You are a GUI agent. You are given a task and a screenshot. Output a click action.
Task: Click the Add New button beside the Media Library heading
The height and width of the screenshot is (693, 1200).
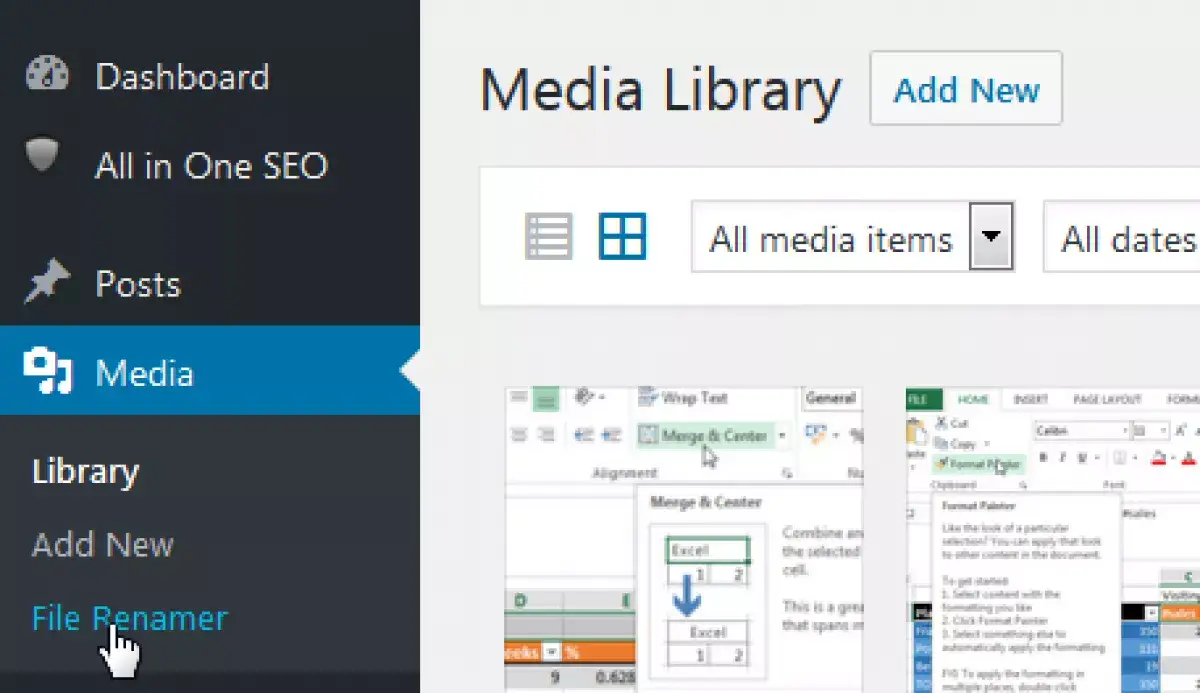click(x=966, y=89)
